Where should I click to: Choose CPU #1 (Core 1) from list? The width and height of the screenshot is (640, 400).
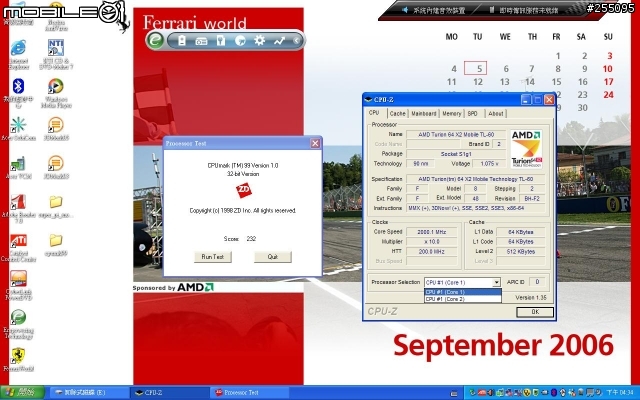[x=463, y=292]
